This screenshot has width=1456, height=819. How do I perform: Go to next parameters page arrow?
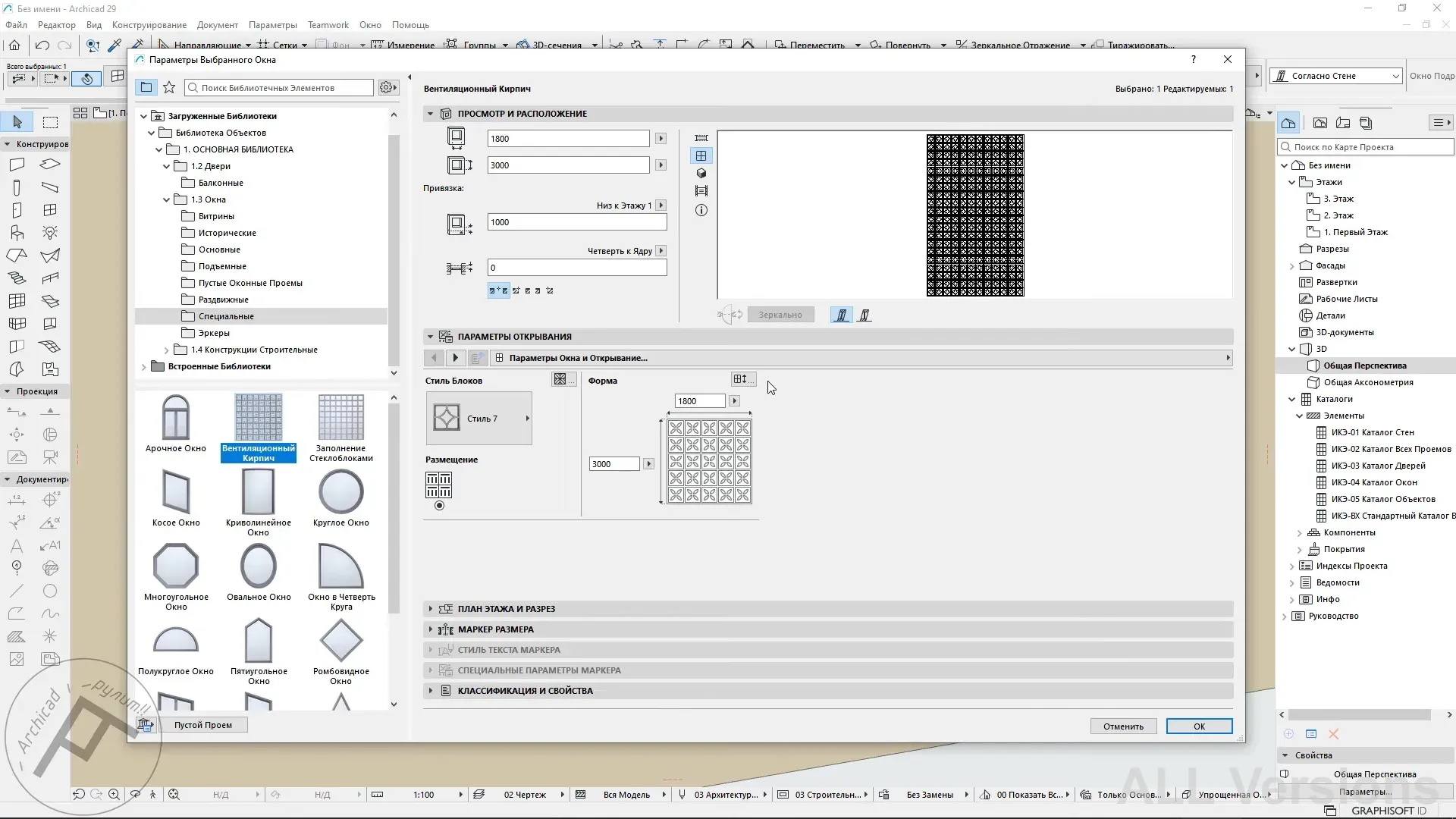[x=455, y=358]
